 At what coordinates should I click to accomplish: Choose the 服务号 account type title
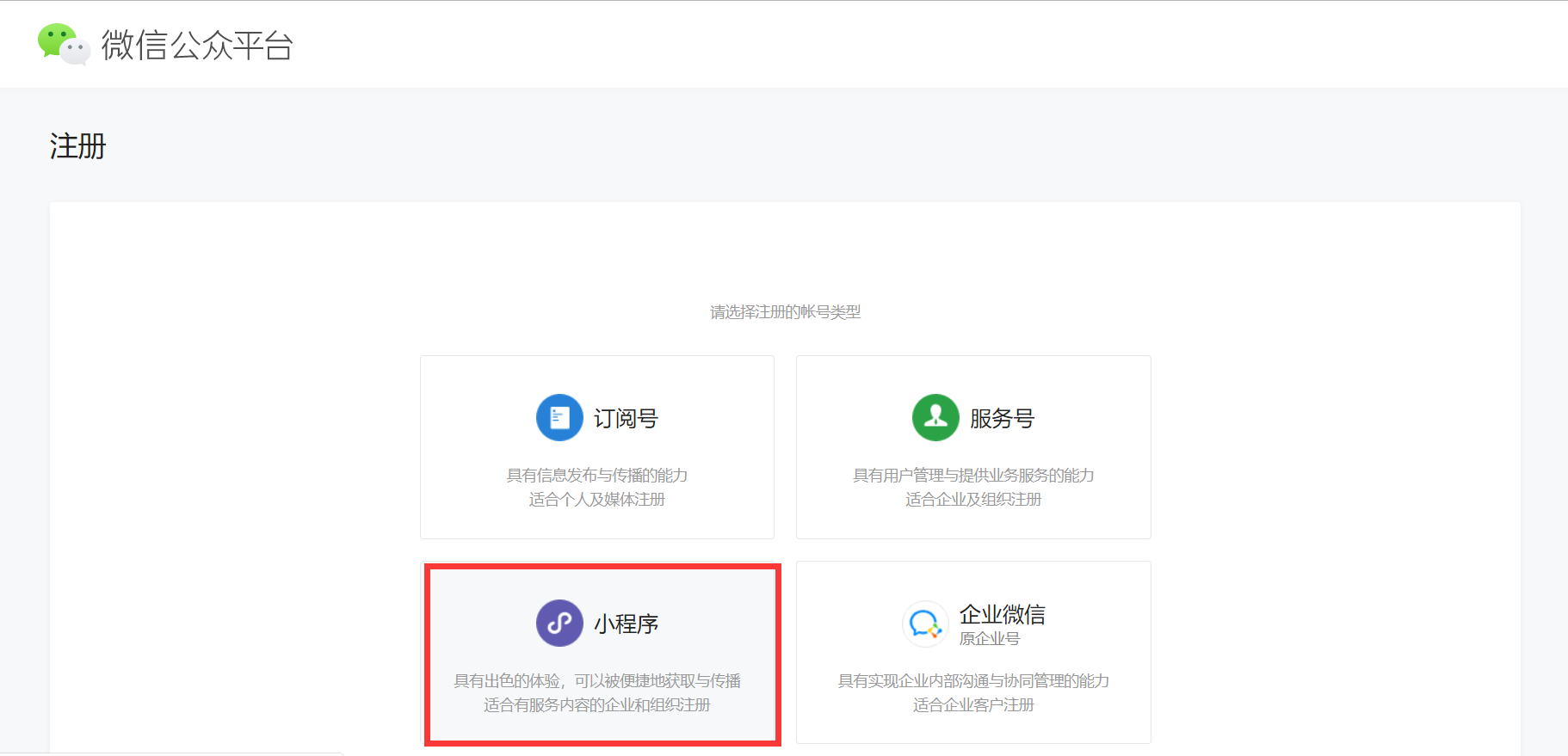(x=1002, y=419)
